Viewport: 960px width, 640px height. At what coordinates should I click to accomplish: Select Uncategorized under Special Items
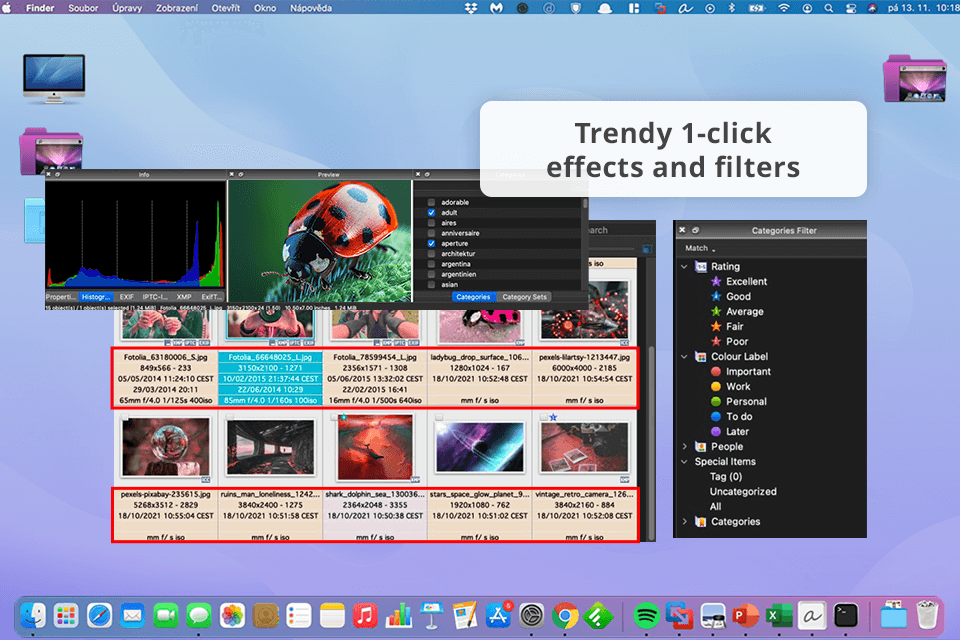(742, 492)
